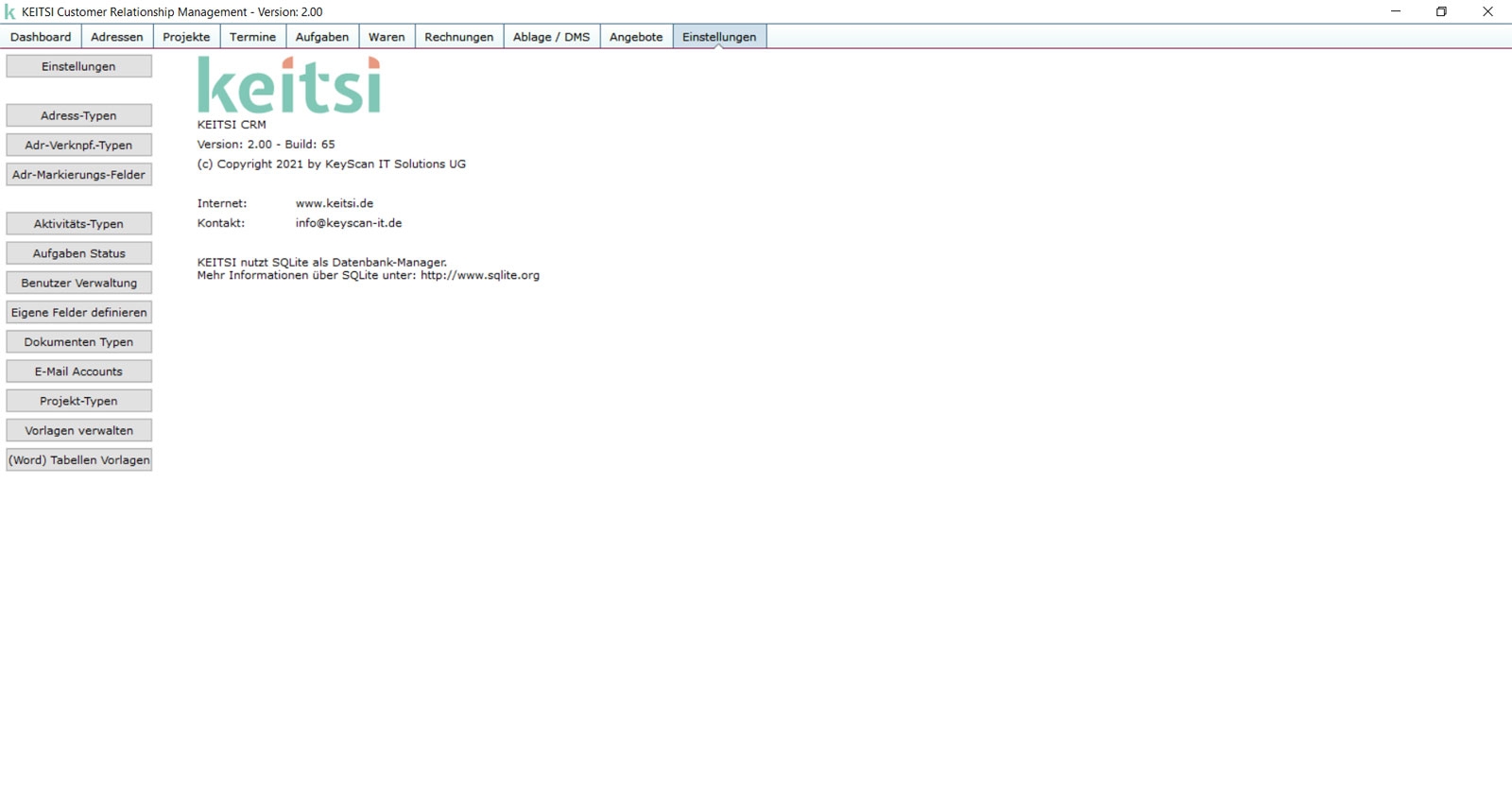This screenshot has height=811, width=1512.
Task: Click the keitsi logo image
Action: 289,85
